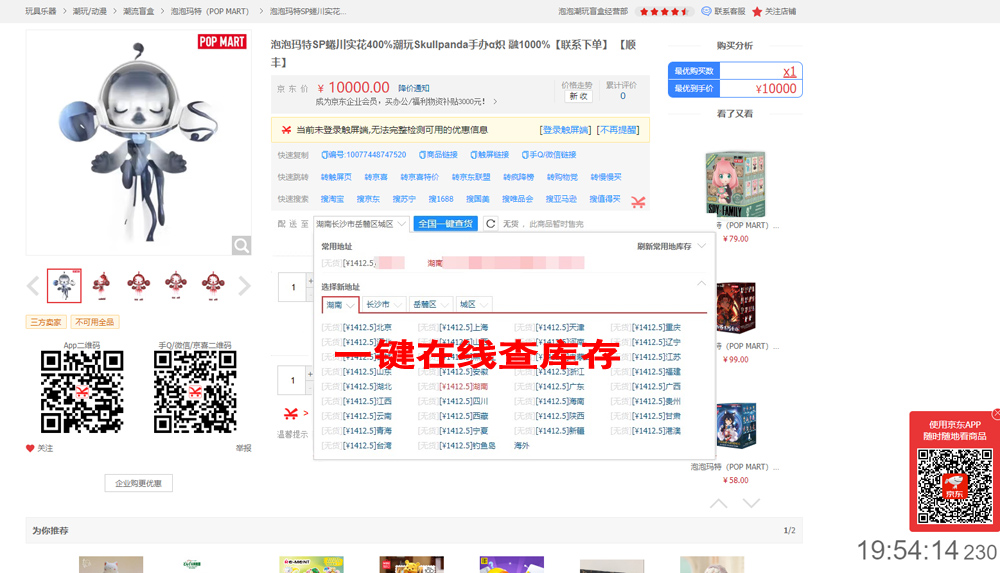Click the 全国一键查货 button
This screenshot has width=1000, height=573.
click(445, 224)
